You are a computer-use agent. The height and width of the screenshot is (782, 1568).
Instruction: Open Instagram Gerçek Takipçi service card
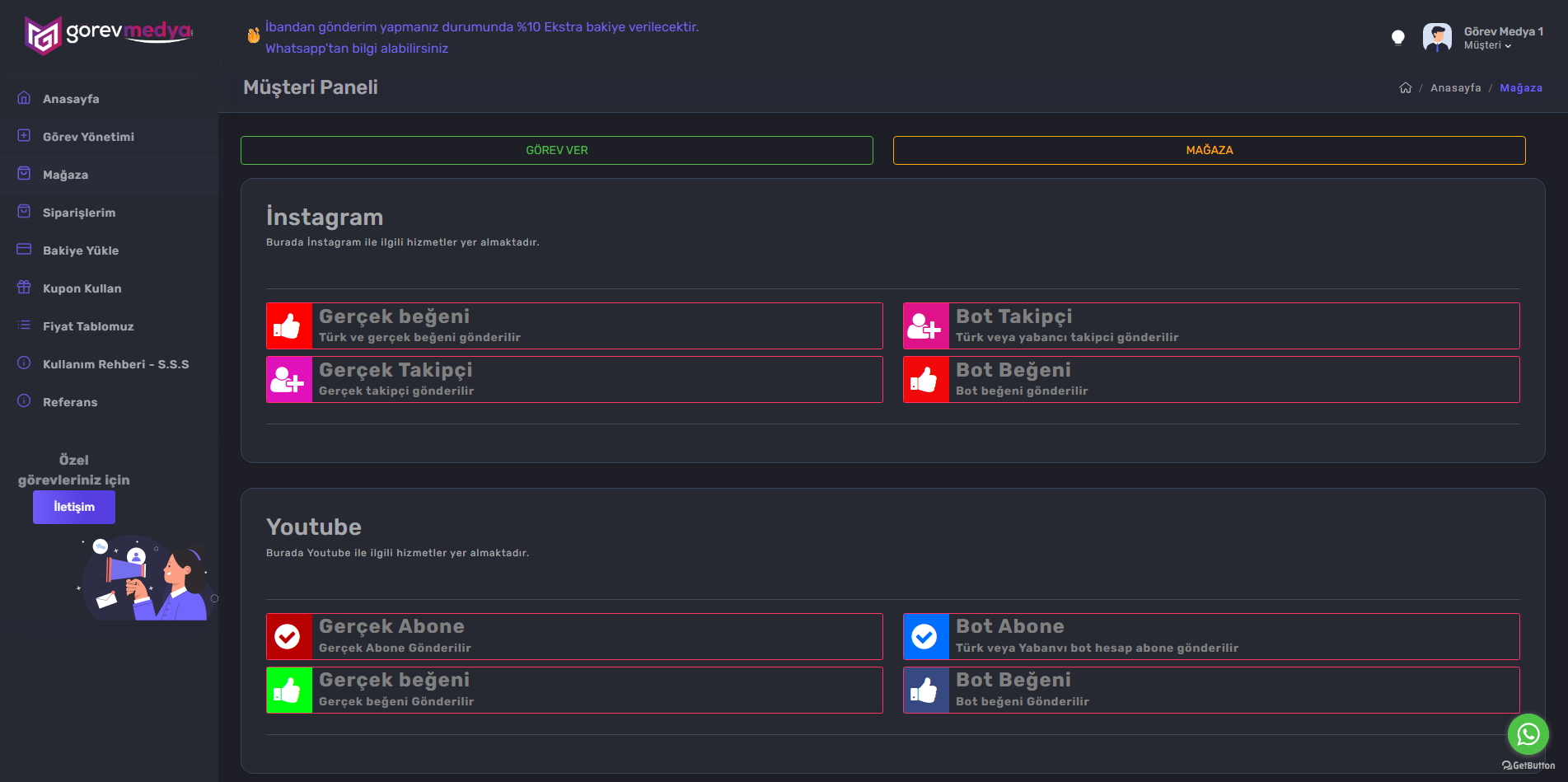[574, 380]
